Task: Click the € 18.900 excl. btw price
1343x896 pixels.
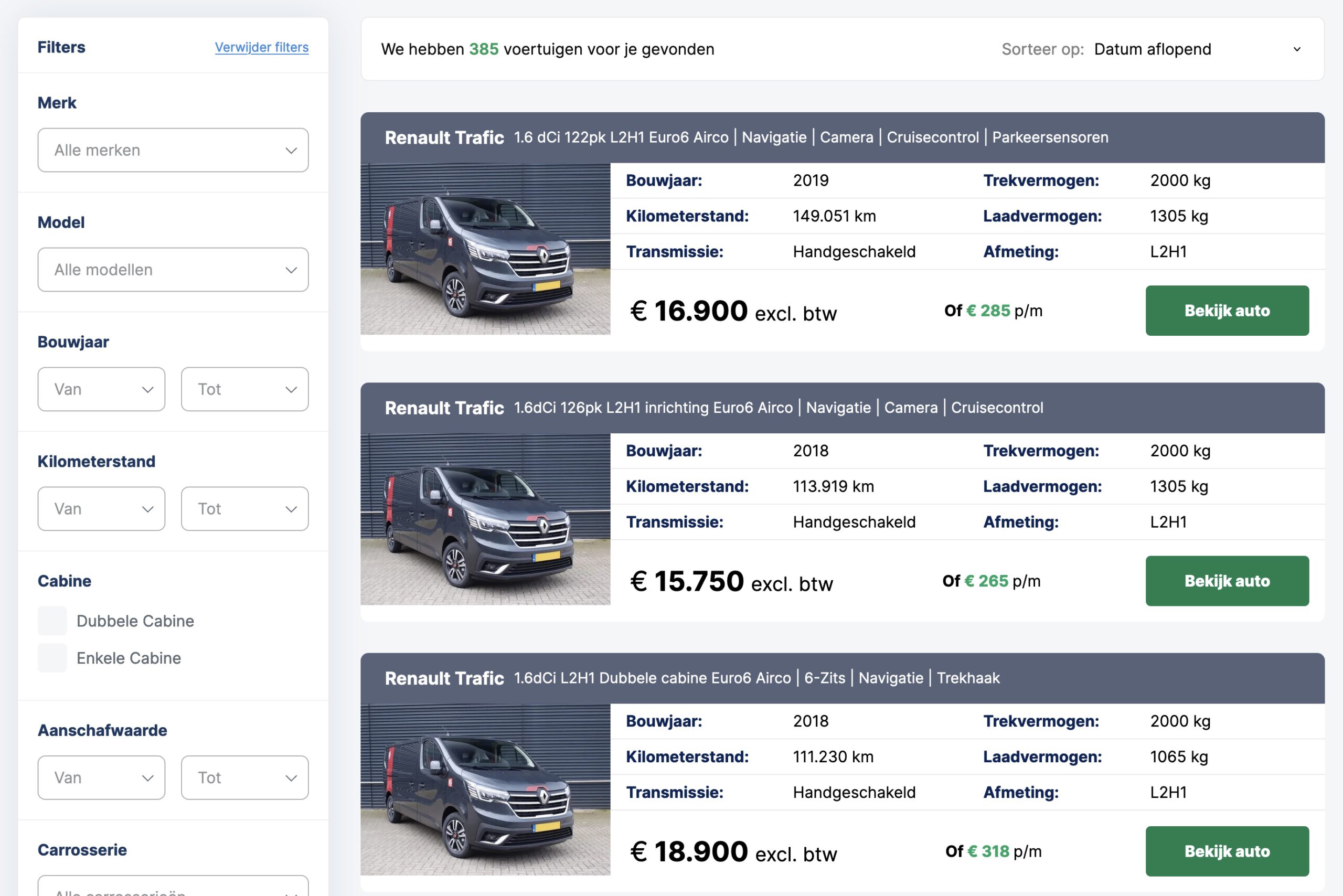Action: [x=733, y=852]
